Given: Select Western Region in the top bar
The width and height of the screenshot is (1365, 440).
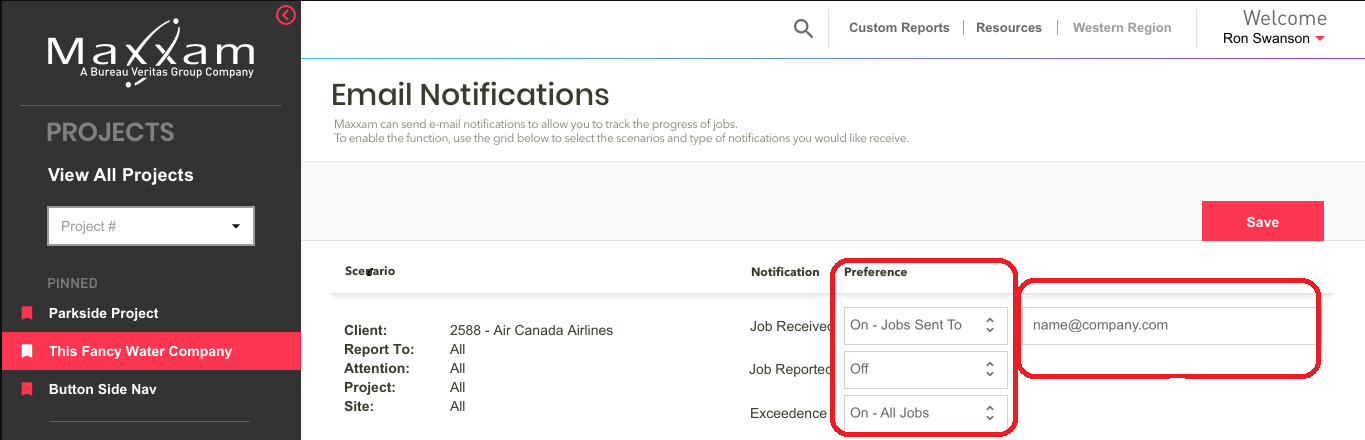Looking at the screenshot, I should pyautogui.click(x=1122, y=28).
